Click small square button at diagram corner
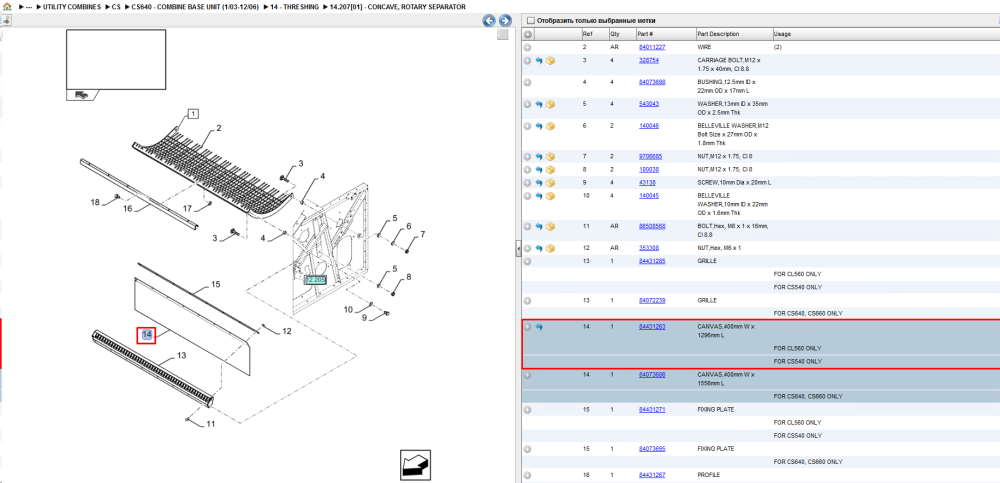The width and height of the screenshot is (1000, 483). point(503,34)
